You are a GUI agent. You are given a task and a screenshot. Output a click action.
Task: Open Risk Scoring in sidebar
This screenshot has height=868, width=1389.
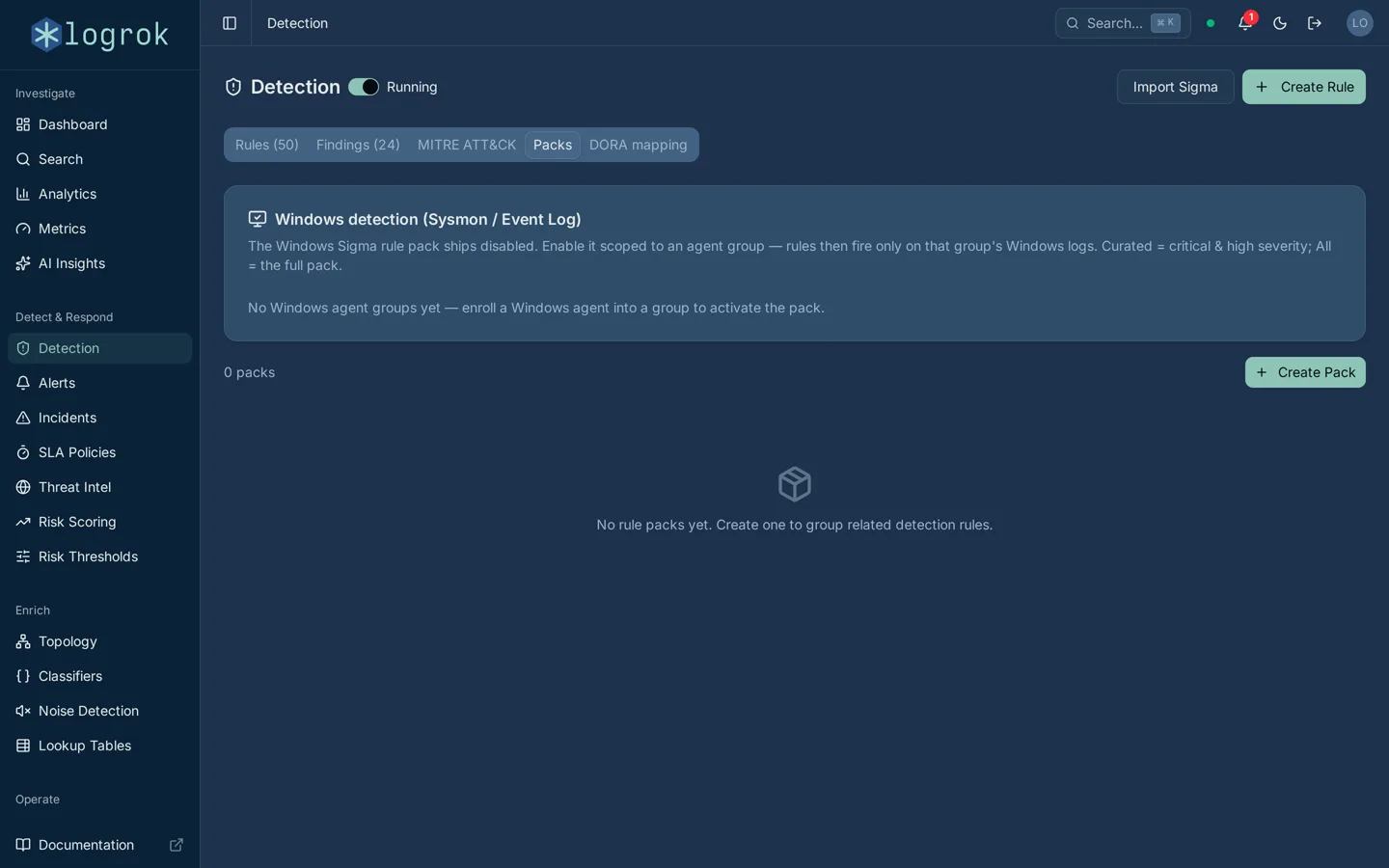(x=99, y=522)
